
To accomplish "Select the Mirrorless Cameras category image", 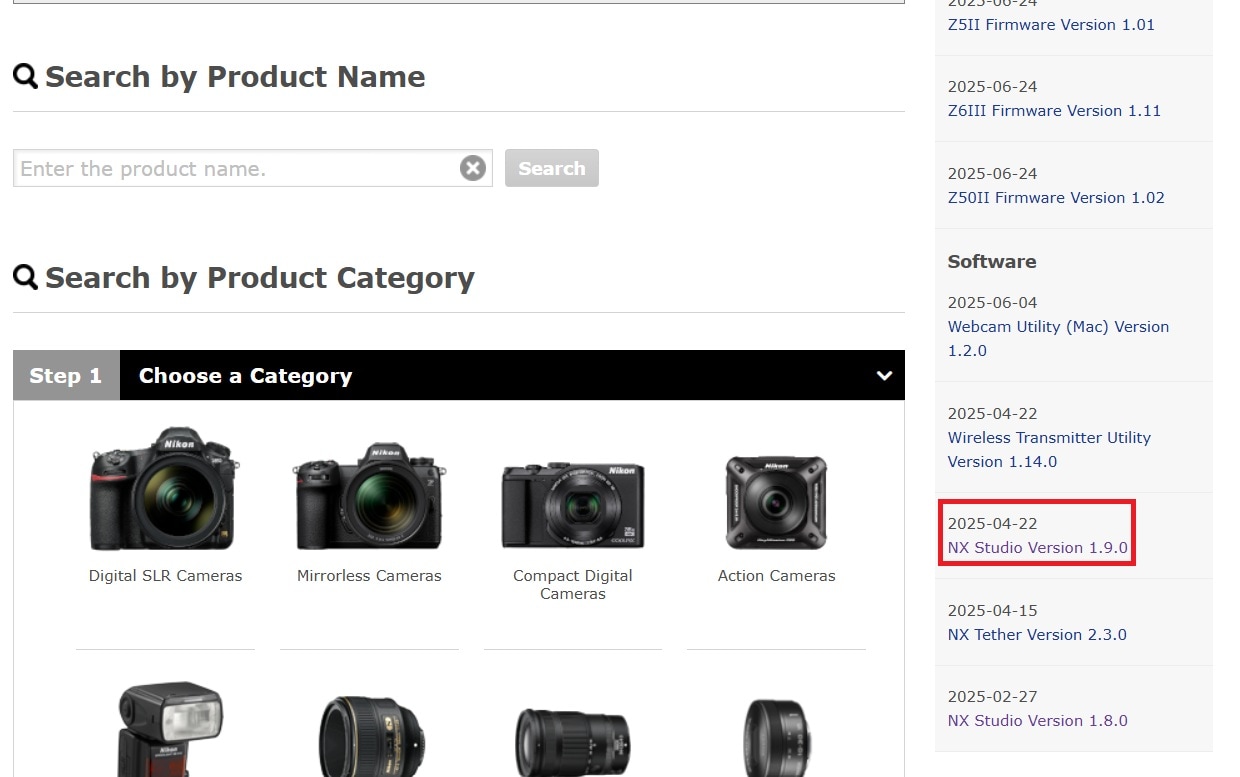I will [369, 494].
